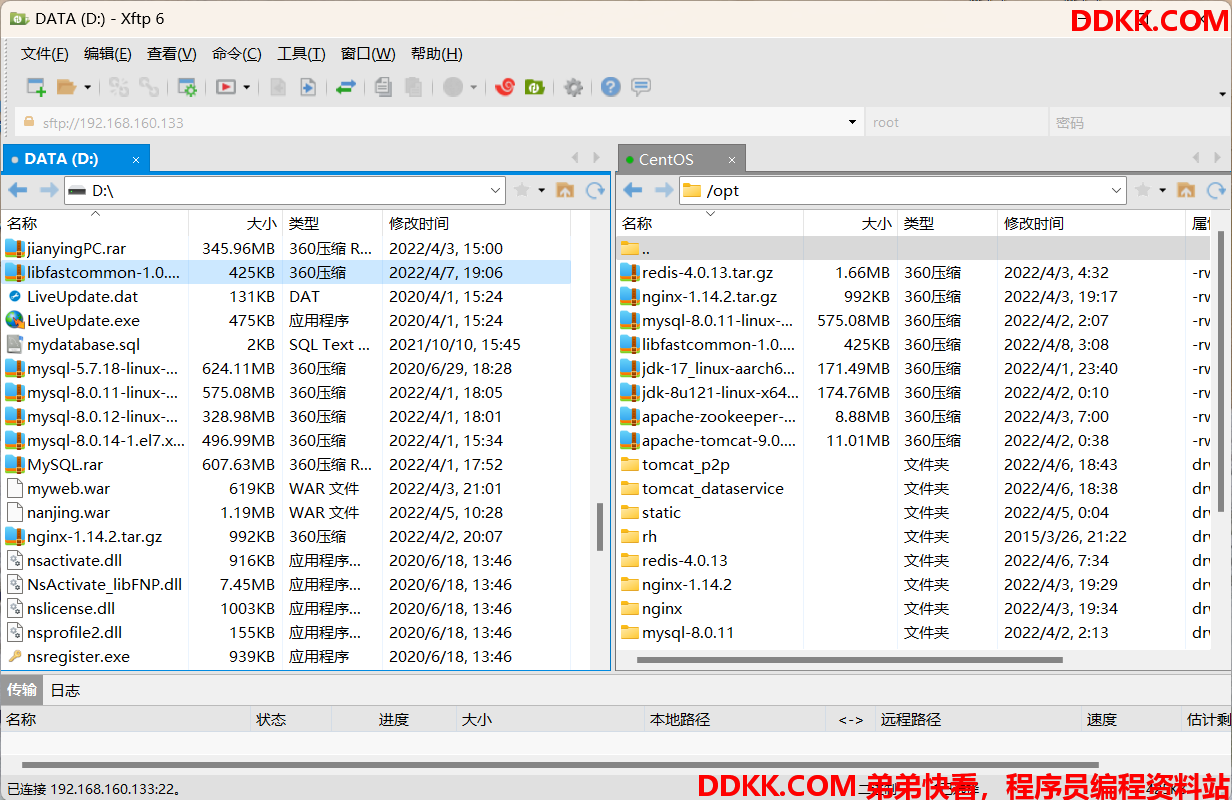Go to home folder in the local pane
Image resolution: width=1232 pixels, height=800 pixels.
point(565,190)
